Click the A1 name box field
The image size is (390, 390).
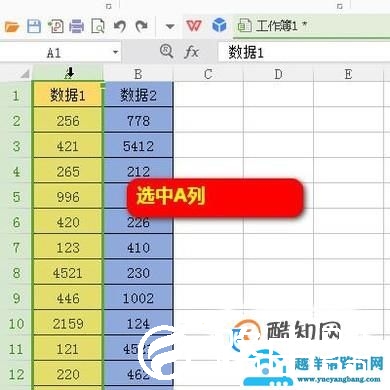point(55,53)
